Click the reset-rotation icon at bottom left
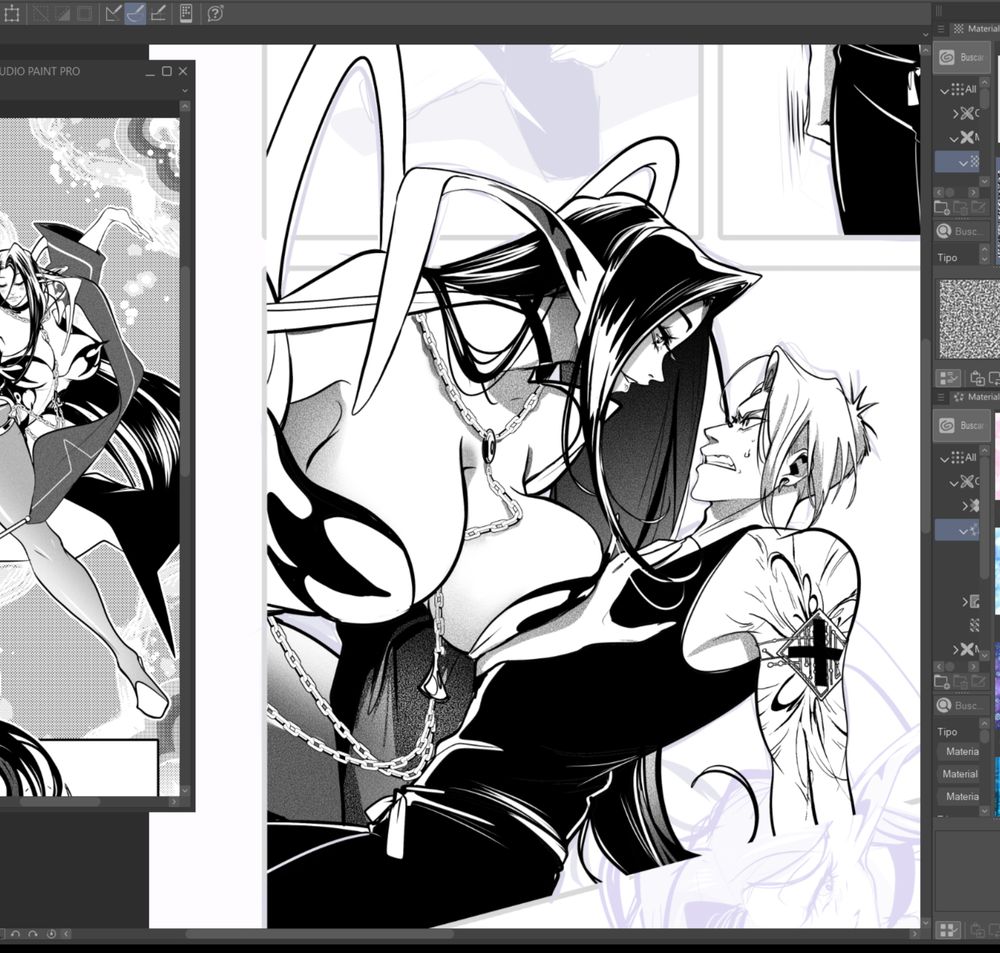Viewport: 1000px width, 953px height. tap(51, 934)
